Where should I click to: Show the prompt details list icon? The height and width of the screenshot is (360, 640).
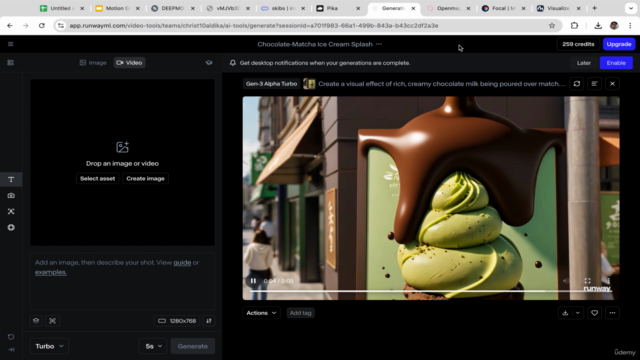click(x=594, y=84)
